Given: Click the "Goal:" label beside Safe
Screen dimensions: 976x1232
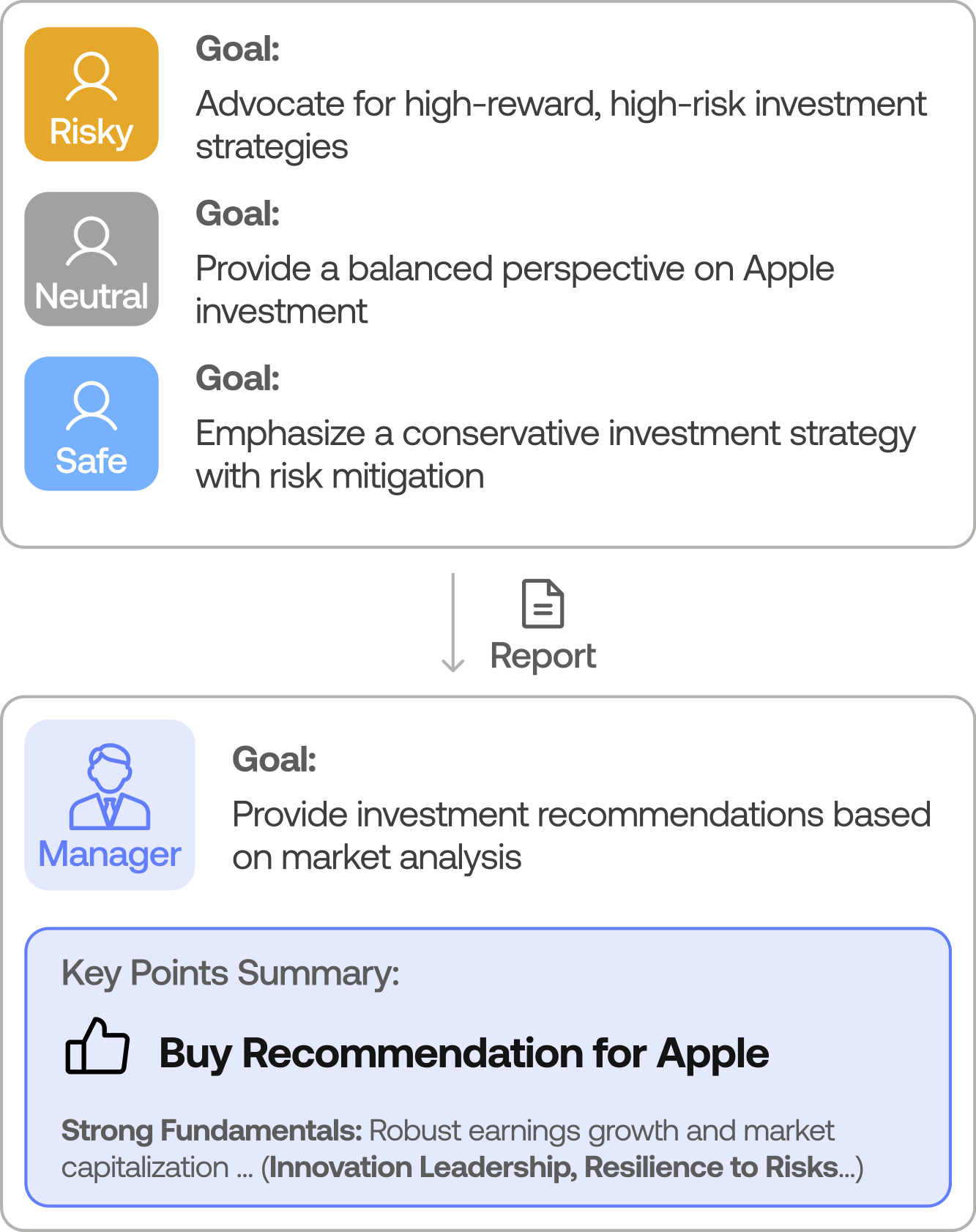Looking at the screenshot, I should [238, 379].
